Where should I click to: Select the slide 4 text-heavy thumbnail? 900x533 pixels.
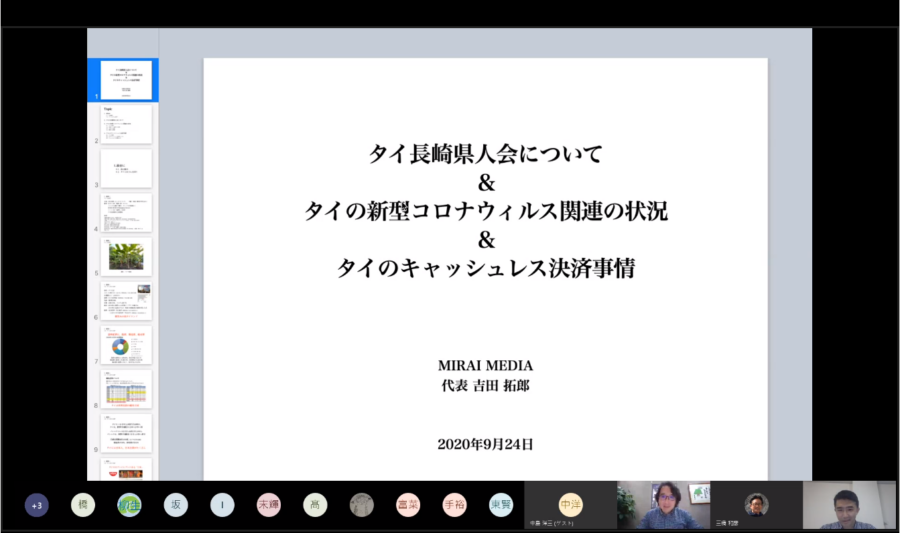pos(126,212)
